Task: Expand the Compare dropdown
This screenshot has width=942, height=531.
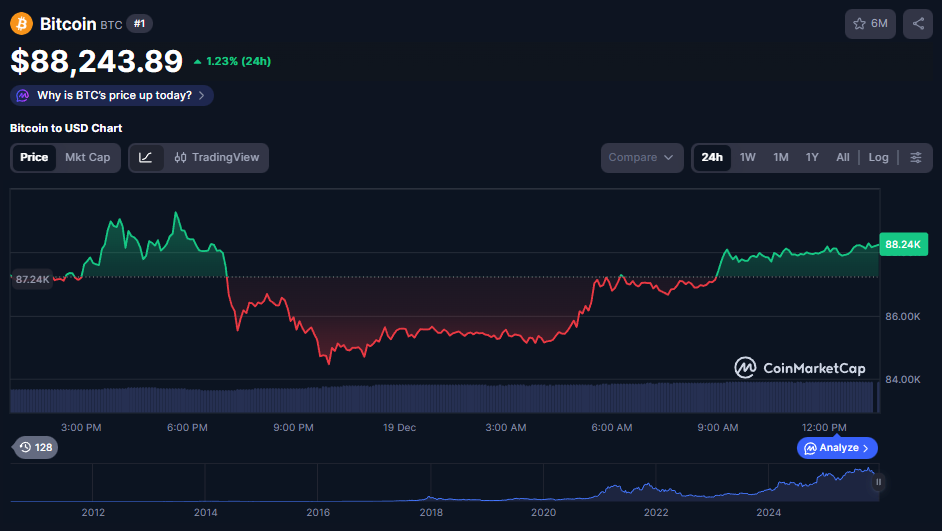Action: tap(642, 157)
